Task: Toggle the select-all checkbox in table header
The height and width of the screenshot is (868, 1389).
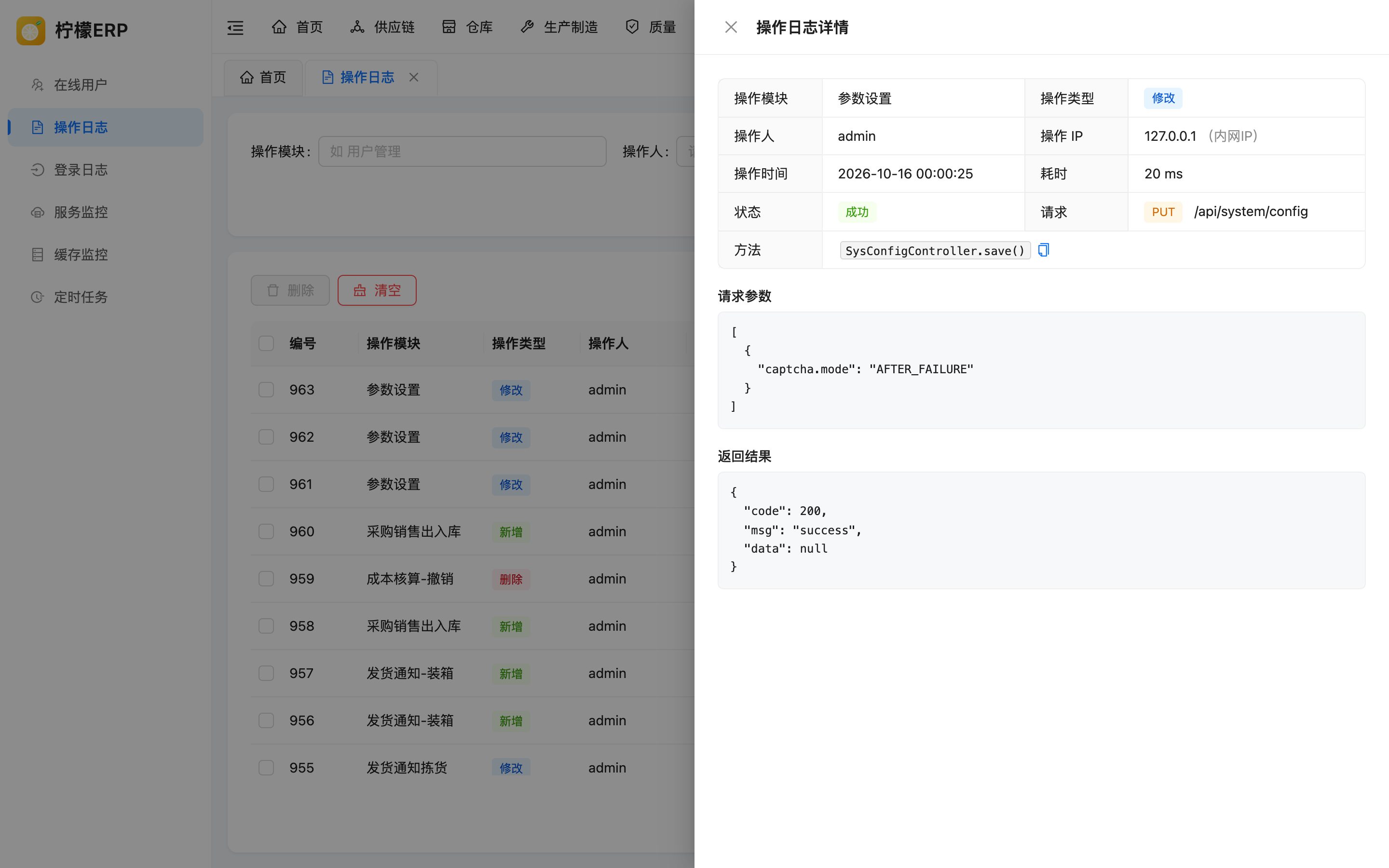Action: (x=266, y=343)
